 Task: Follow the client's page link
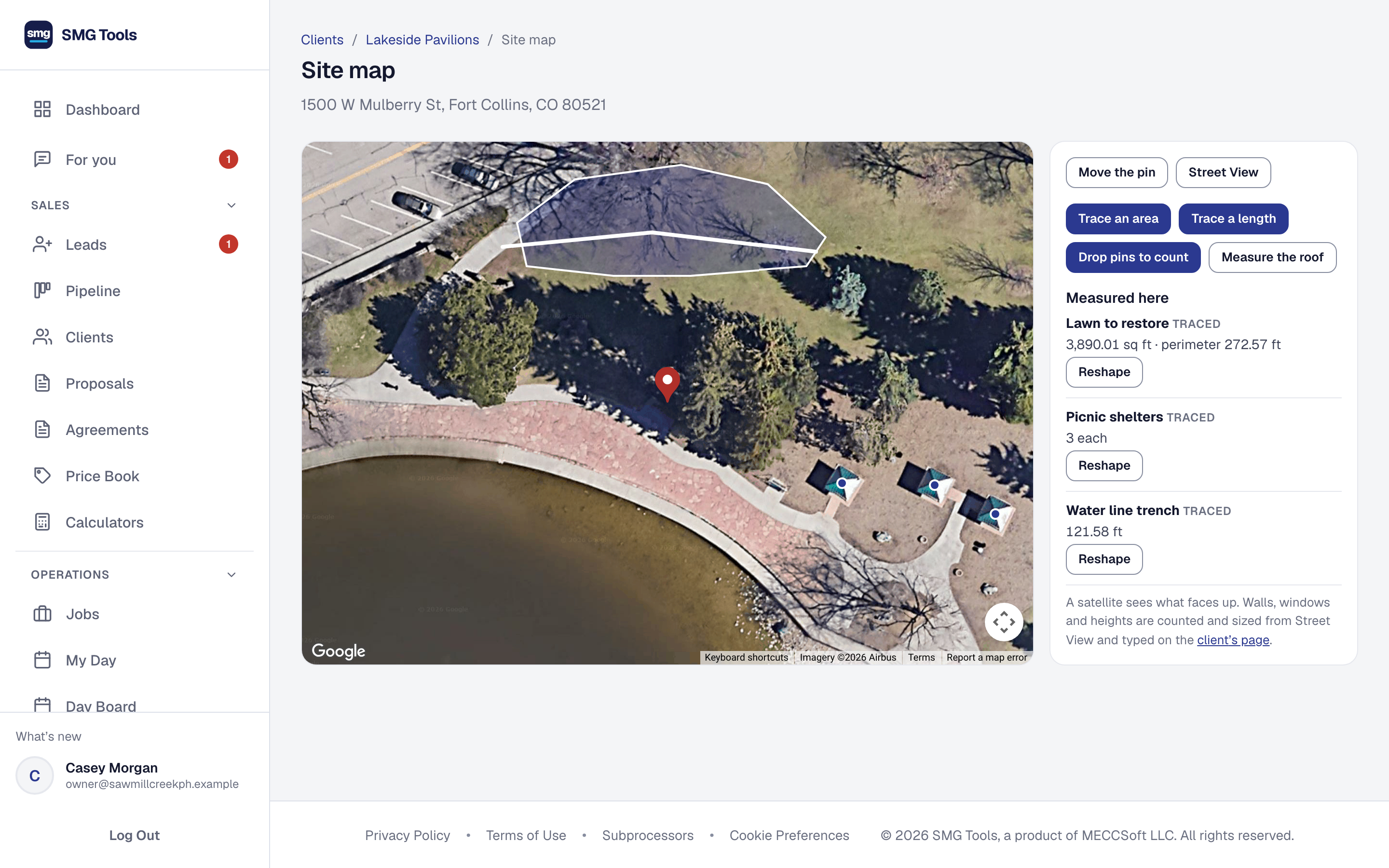point(1233,639)
